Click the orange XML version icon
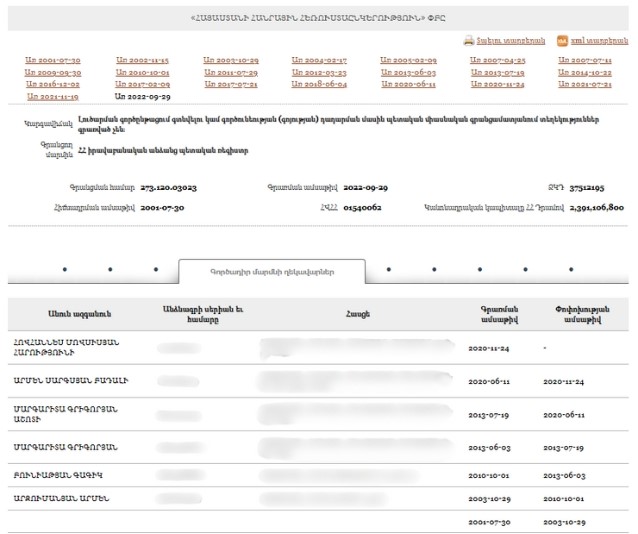The width and height of the screenshot is (638, 534). point(562,41)
